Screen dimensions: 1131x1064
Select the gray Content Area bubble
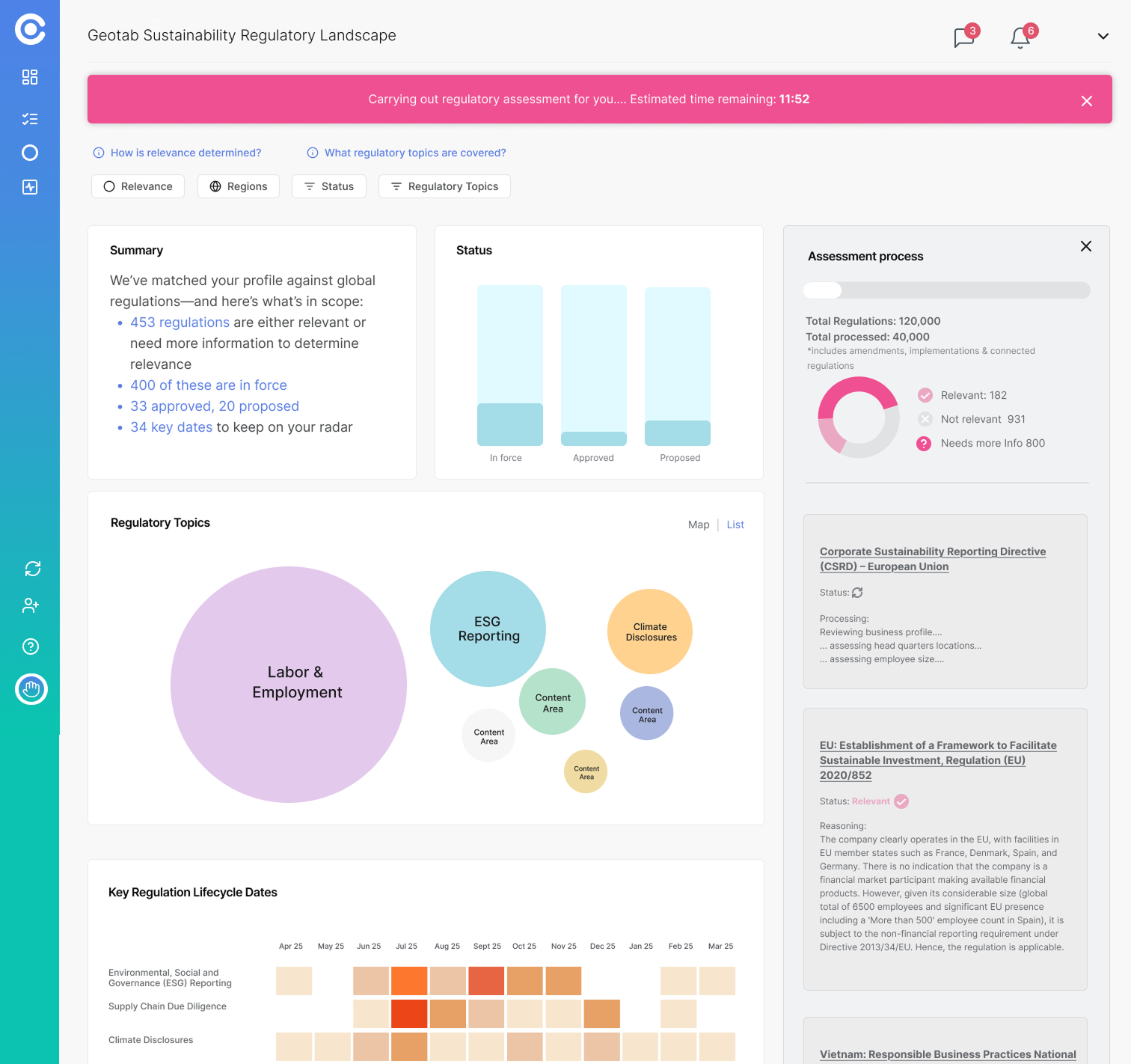point(489,736)
